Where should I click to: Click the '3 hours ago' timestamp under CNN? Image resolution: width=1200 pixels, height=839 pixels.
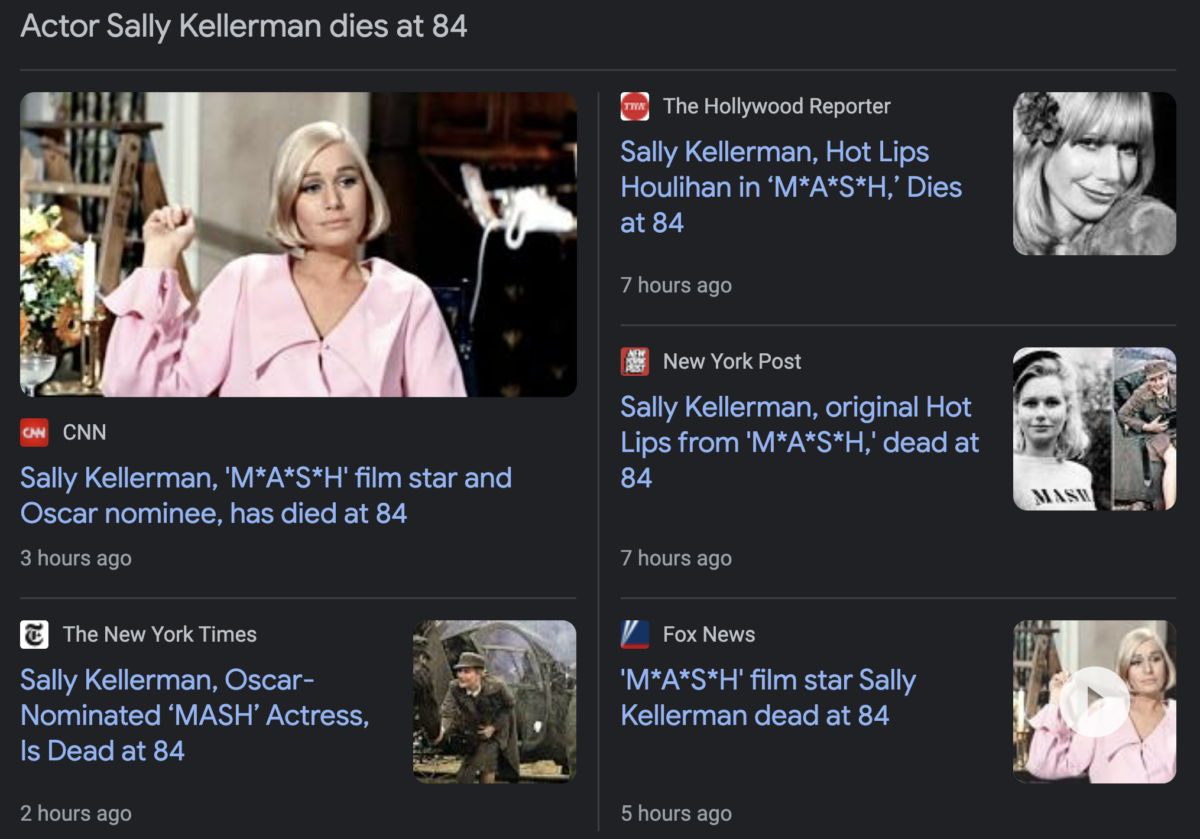(76, 558)
